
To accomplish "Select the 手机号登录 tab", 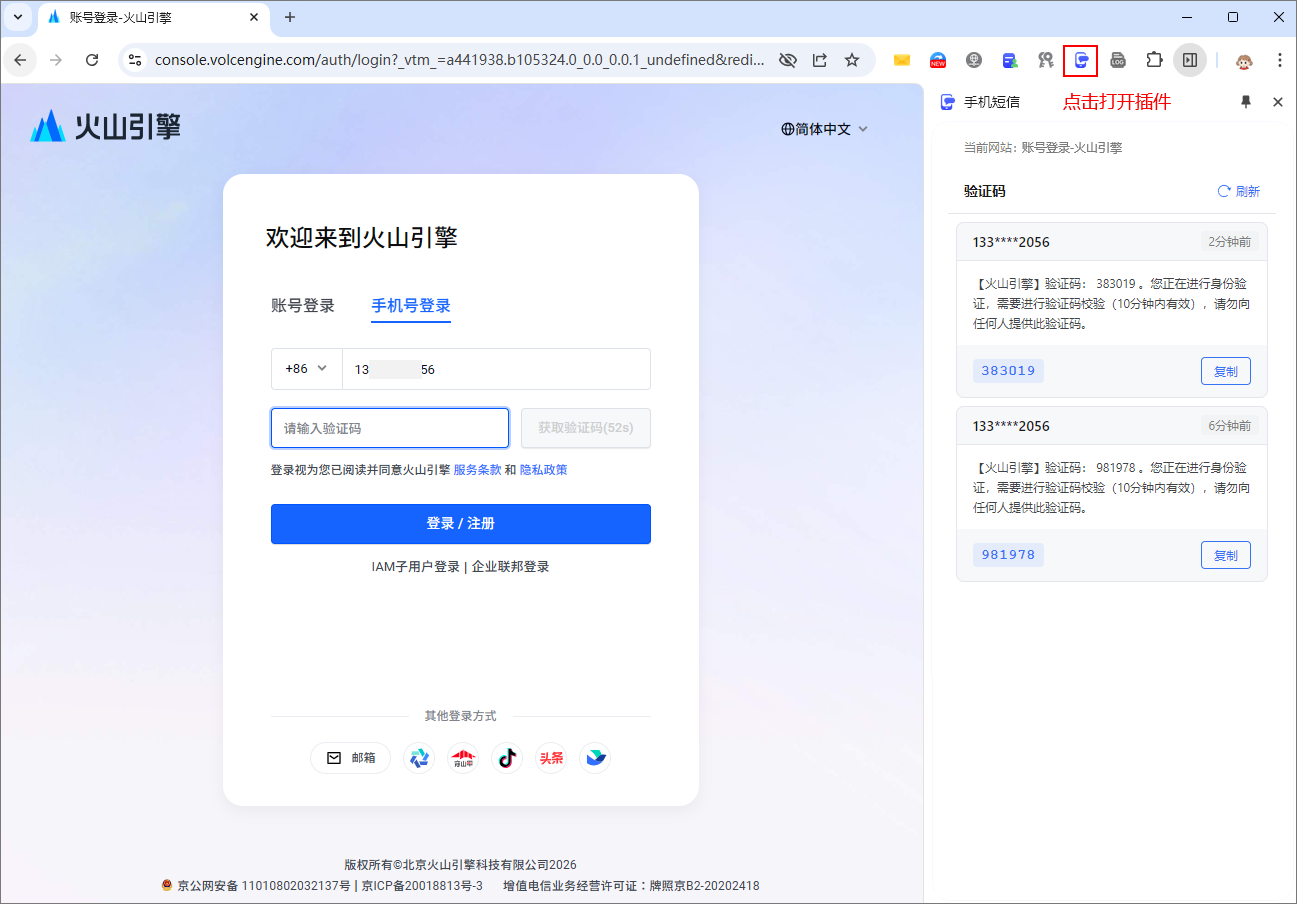I will point(411,306).
